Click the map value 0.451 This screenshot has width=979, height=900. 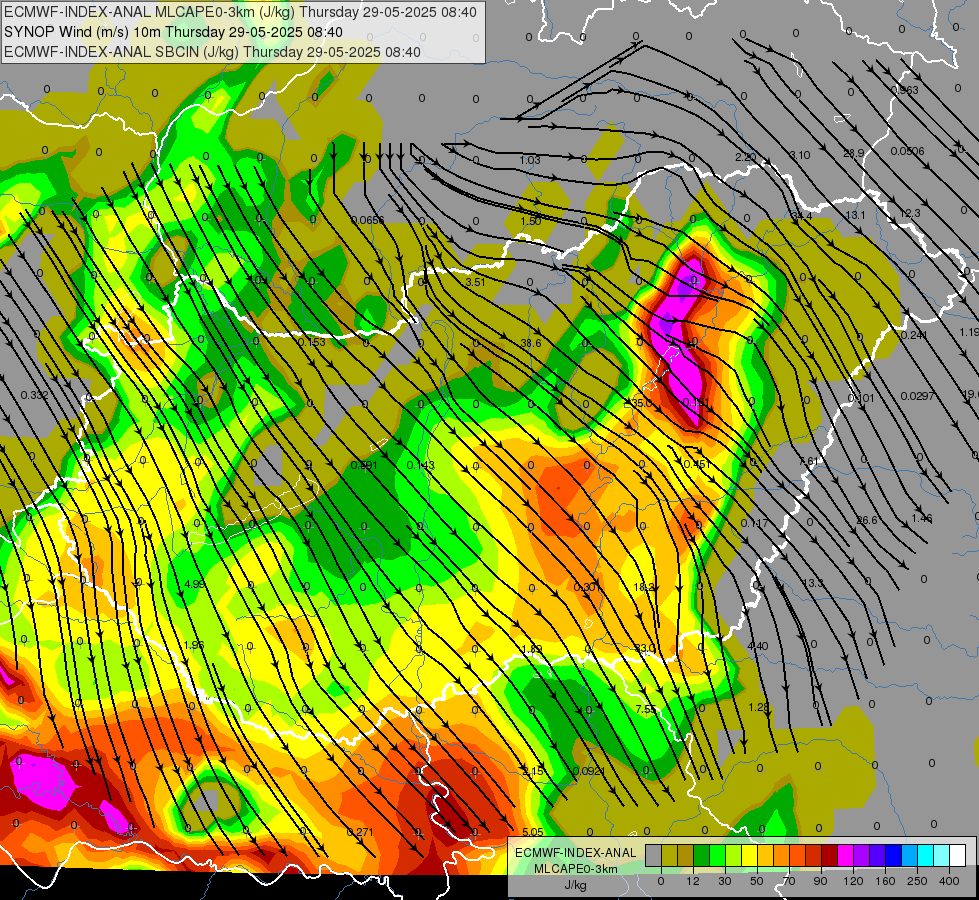(x=697, y=463)
